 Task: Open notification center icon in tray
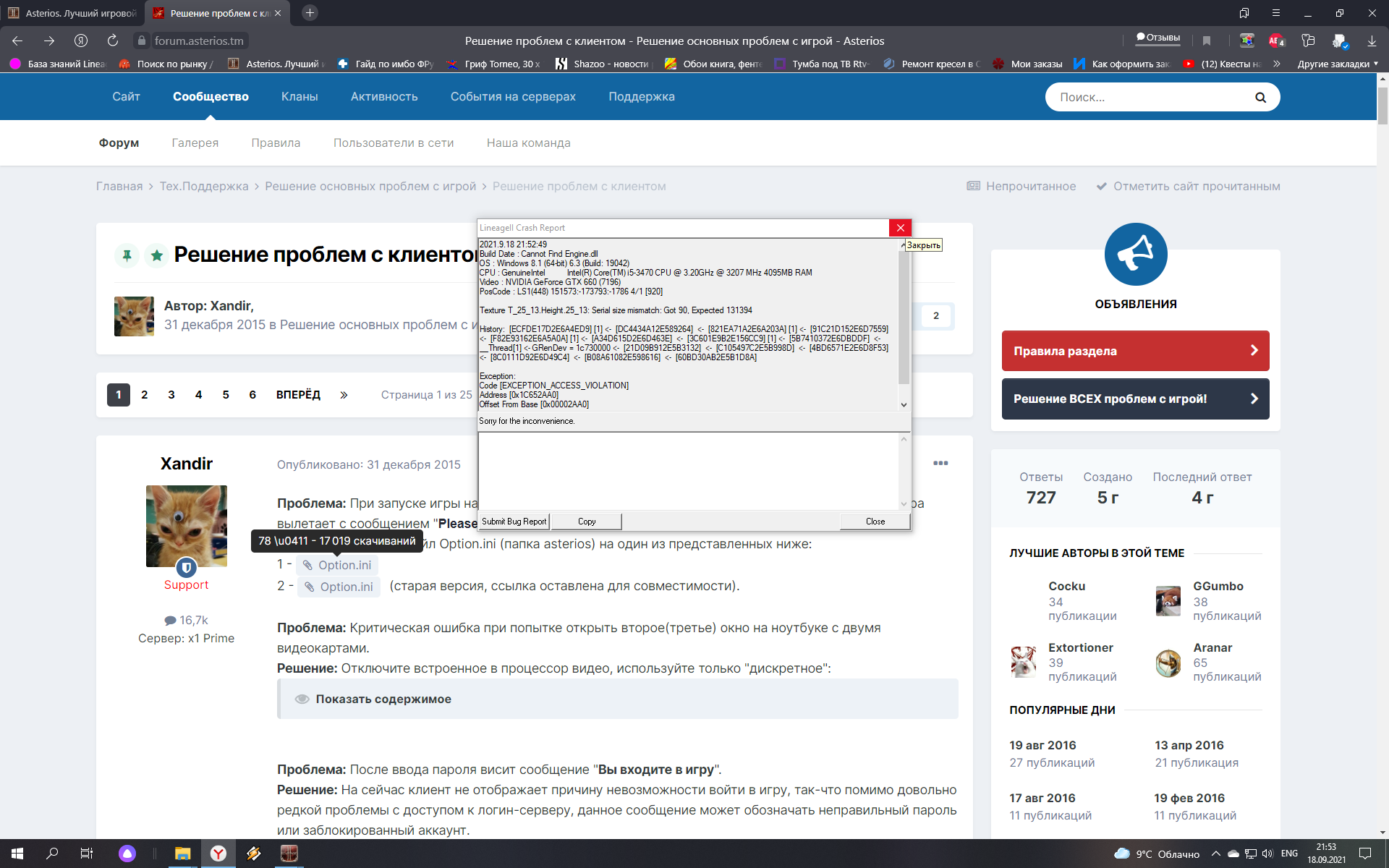pos(1365,854)
